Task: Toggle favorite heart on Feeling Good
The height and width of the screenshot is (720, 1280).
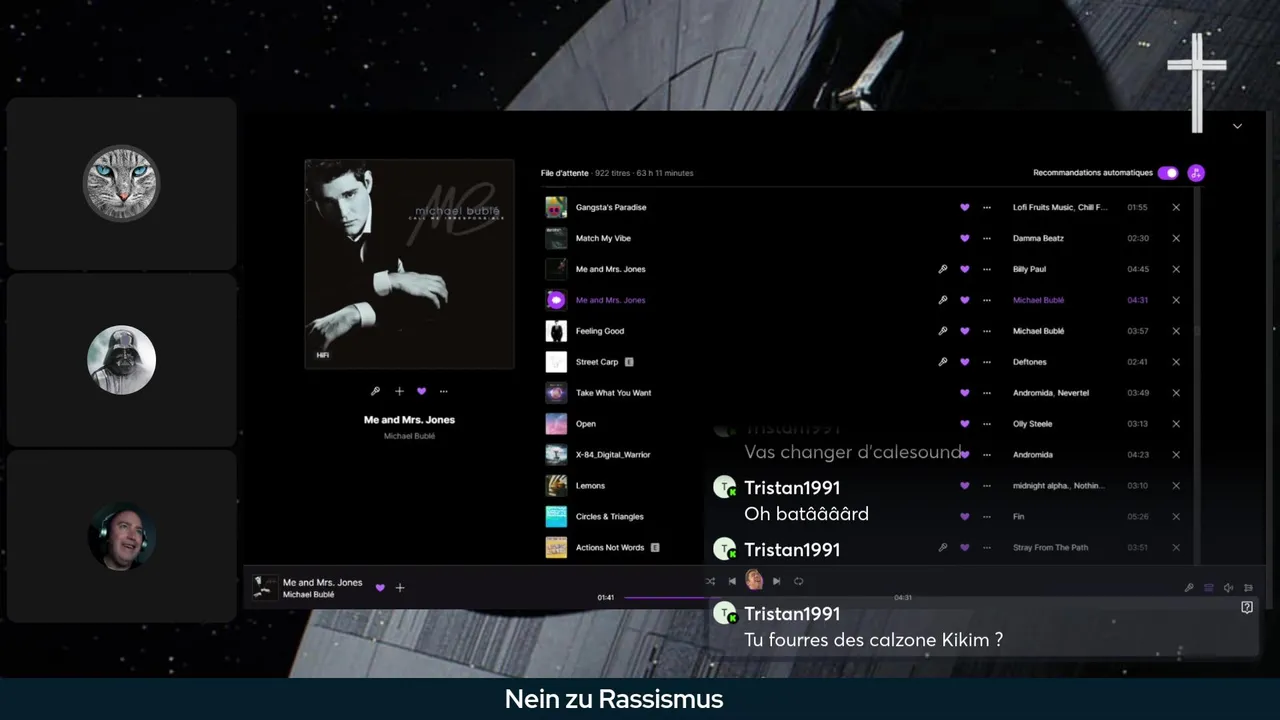Action: point(965,331)
